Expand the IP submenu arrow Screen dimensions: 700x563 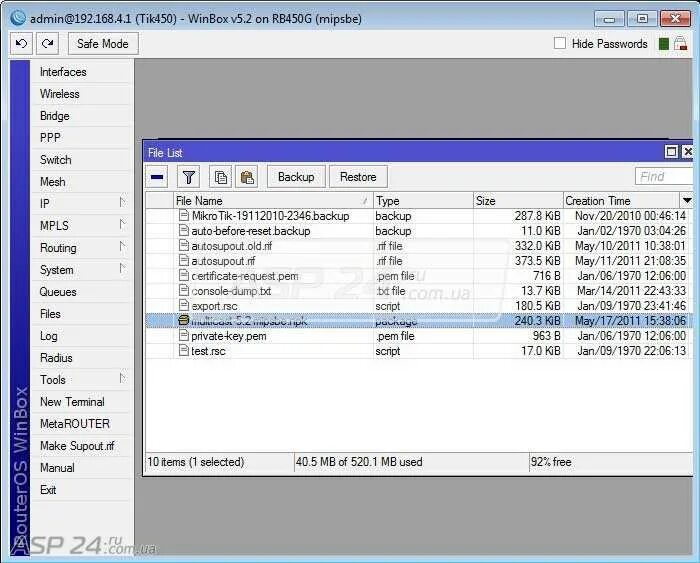pyautogui.click(x=122, y=203)
